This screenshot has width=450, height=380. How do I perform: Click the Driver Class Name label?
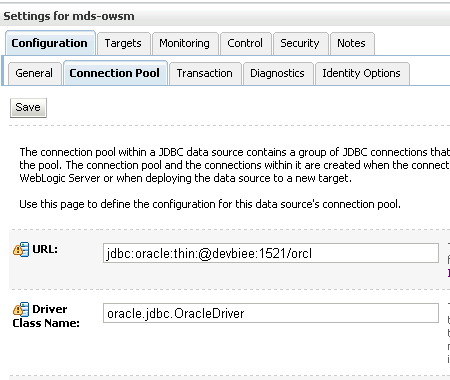coord(46,316)
